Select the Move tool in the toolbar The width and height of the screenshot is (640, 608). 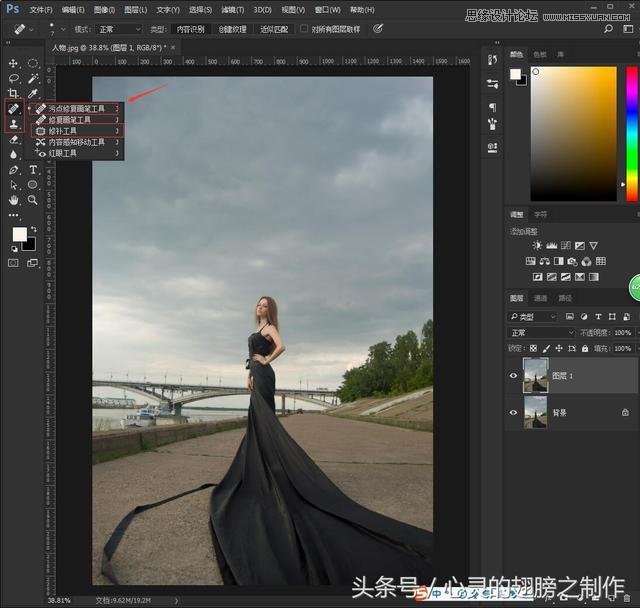click(14, 63)
